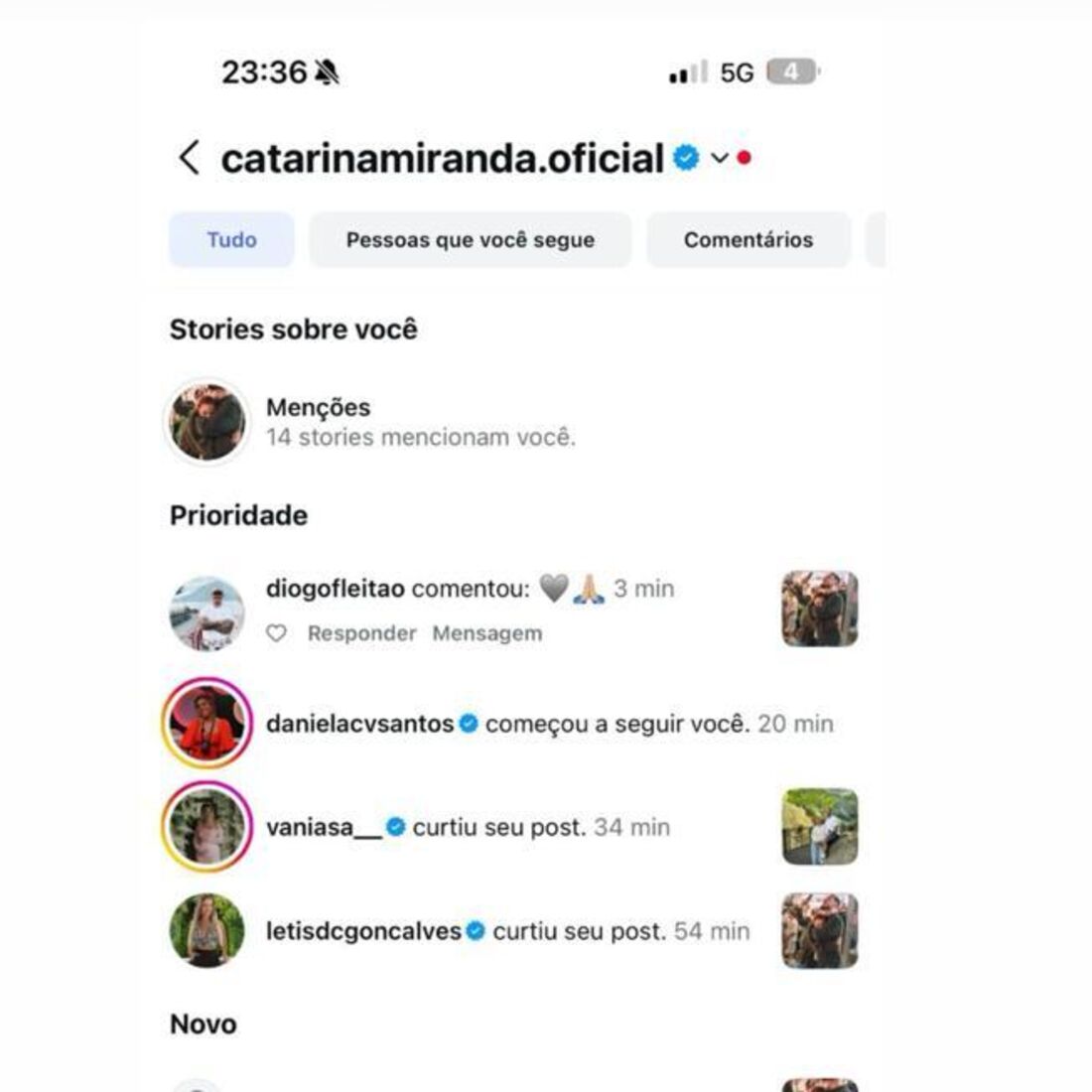This screenshot has height=1092, width=1092.
Task: Open the catarinamiranda.oficial account name header
Action: [x=442, y=159]
